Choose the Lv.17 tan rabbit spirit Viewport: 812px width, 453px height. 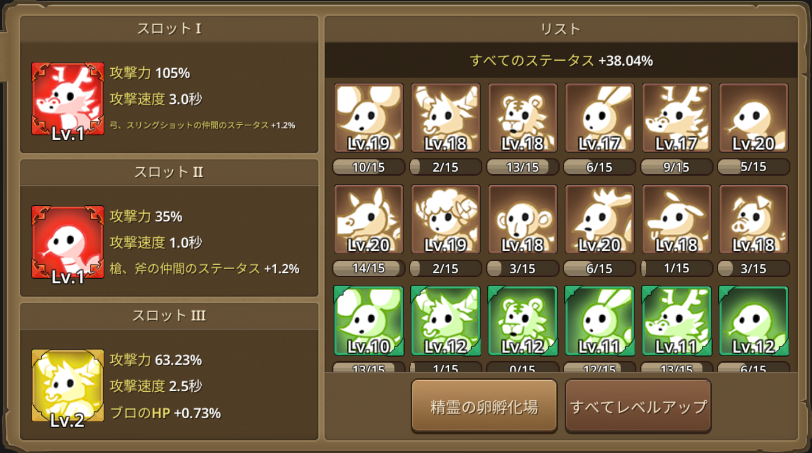(600, 118)
